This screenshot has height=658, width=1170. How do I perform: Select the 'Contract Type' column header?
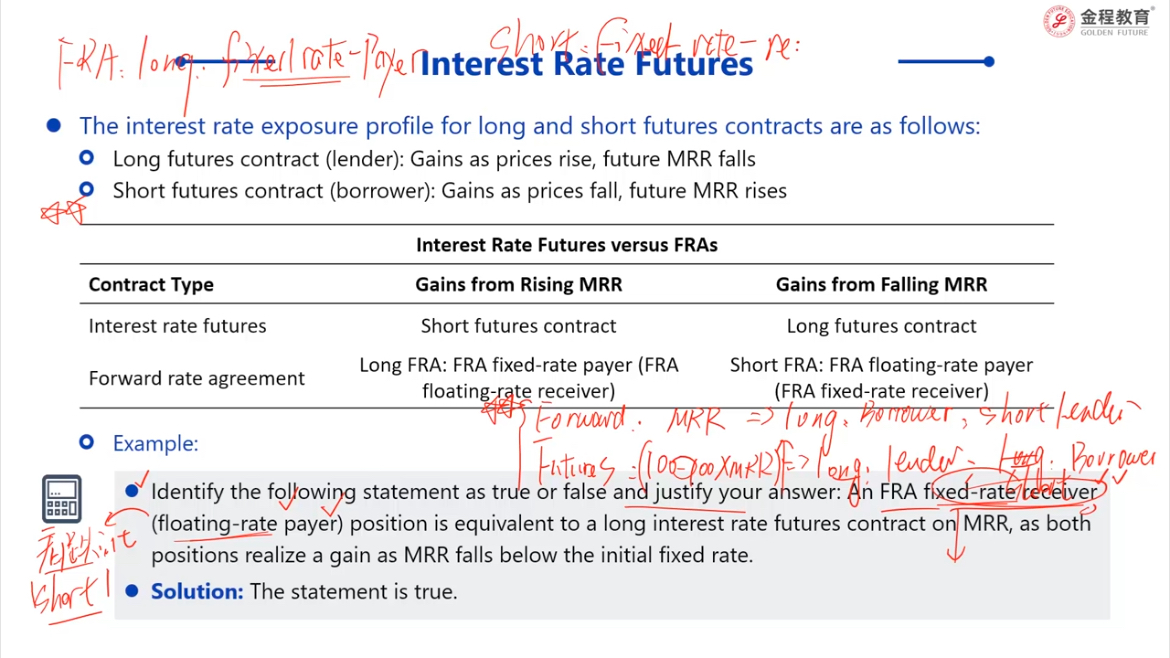pyautogui.click(x=151, y=284)
